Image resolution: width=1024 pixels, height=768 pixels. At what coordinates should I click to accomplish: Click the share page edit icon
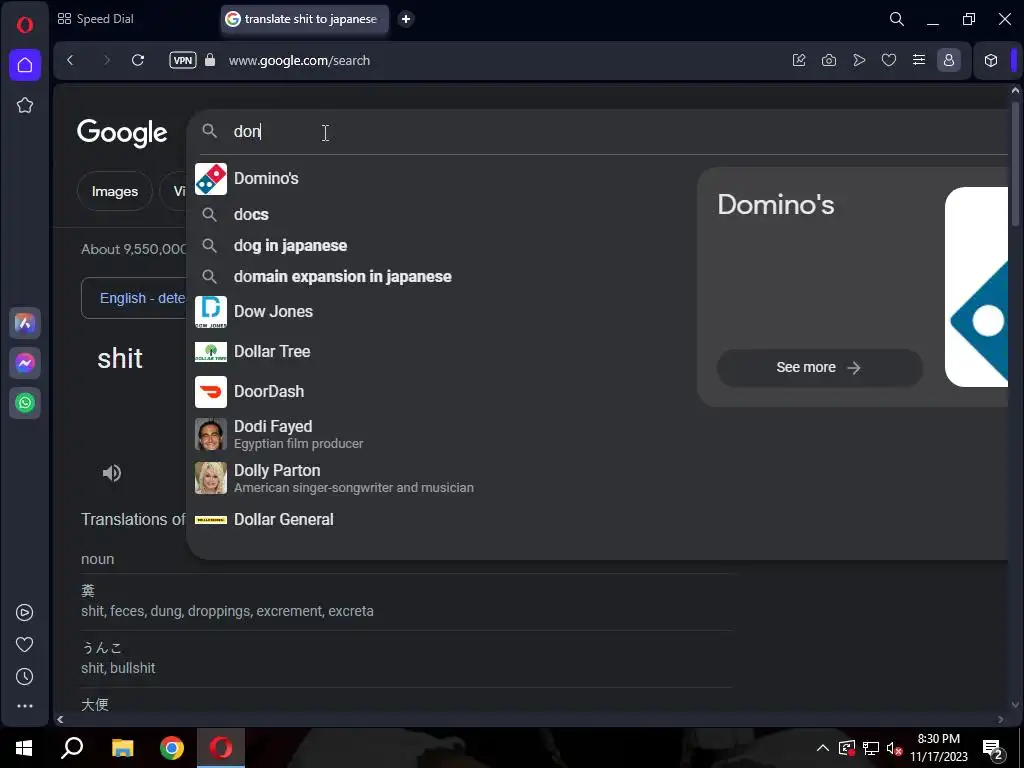pyautogui.click(x=799, y=60)
